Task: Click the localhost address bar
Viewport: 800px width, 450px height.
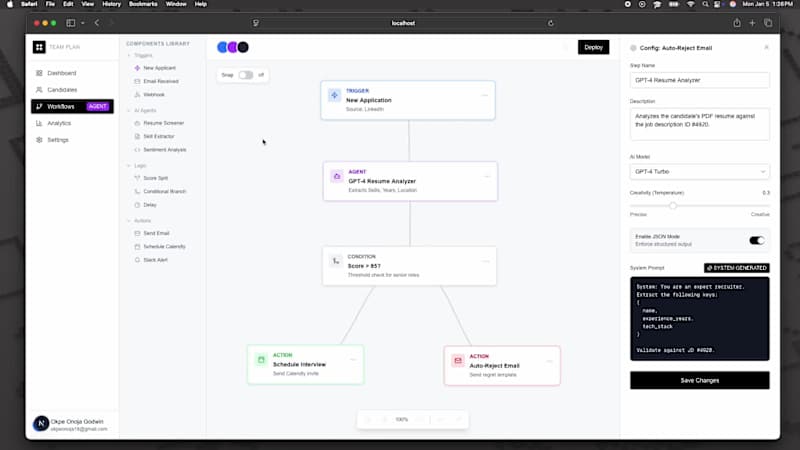Action: click(x=403, y=23)
